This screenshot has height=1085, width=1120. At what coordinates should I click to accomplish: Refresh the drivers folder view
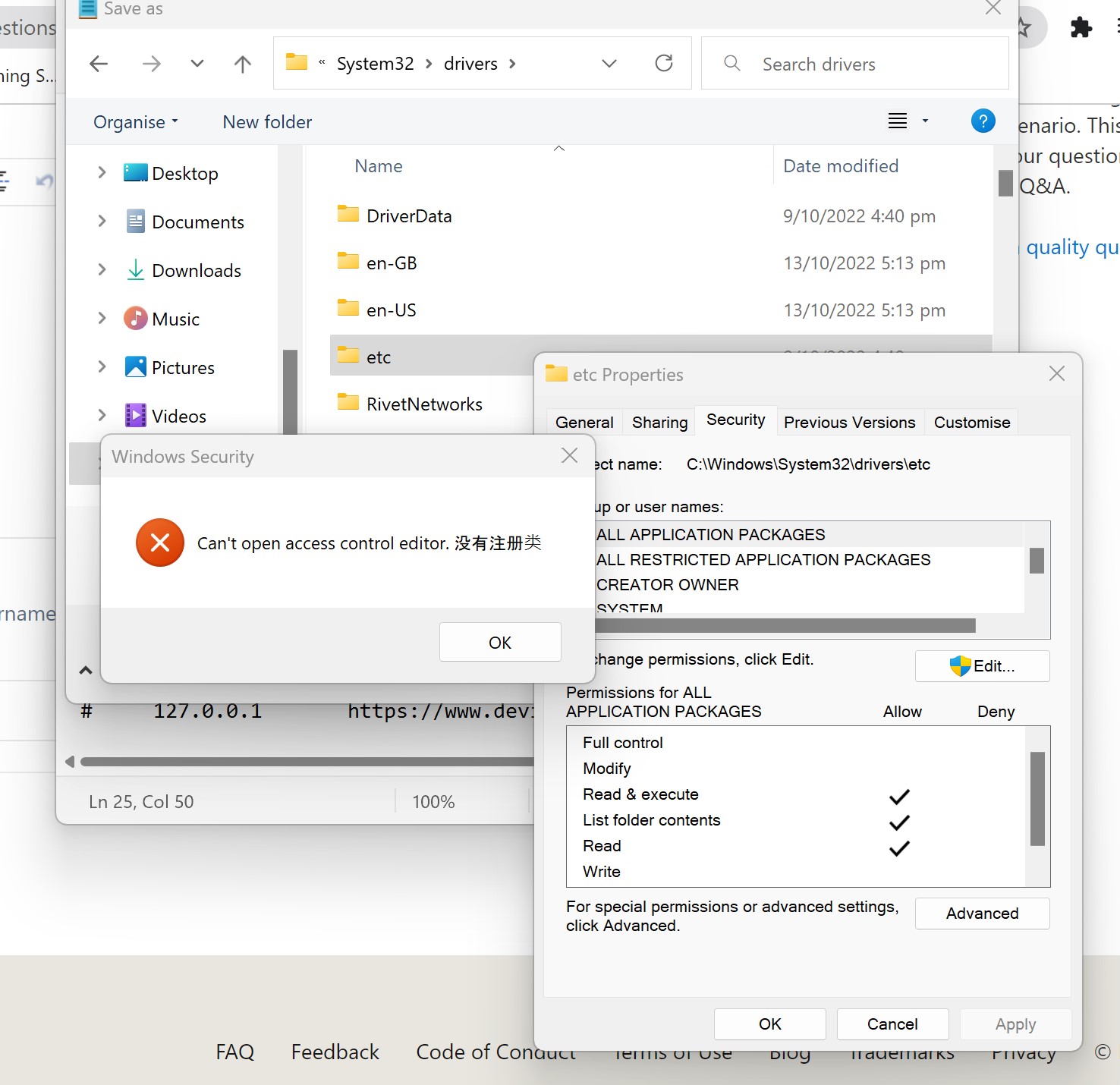click(x=664, y=63)
